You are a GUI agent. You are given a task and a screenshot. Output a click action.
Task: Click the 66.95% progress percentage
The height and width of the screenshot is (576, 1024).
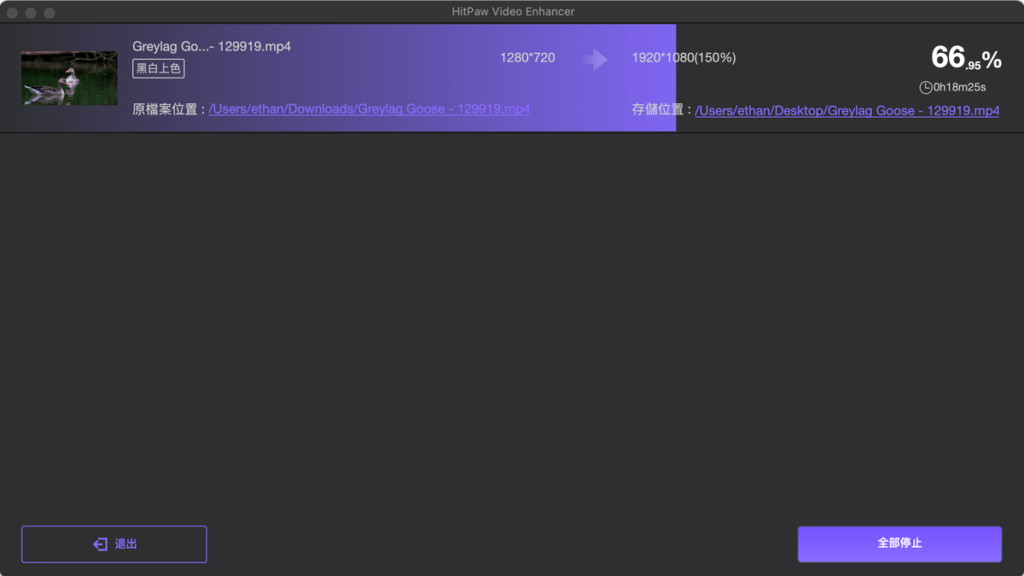(966, 58)
